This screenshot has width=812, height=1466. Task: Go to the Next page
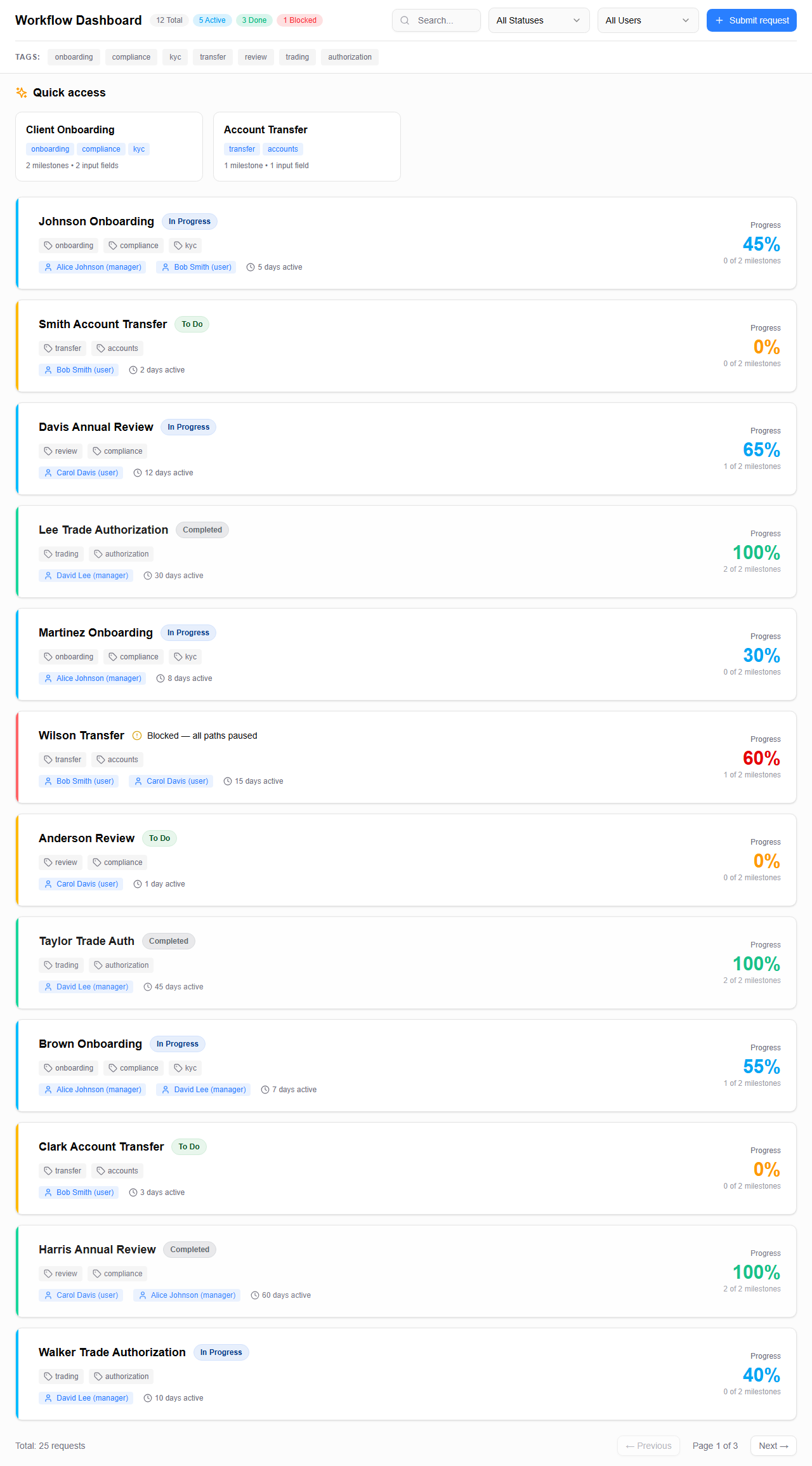773,1446
